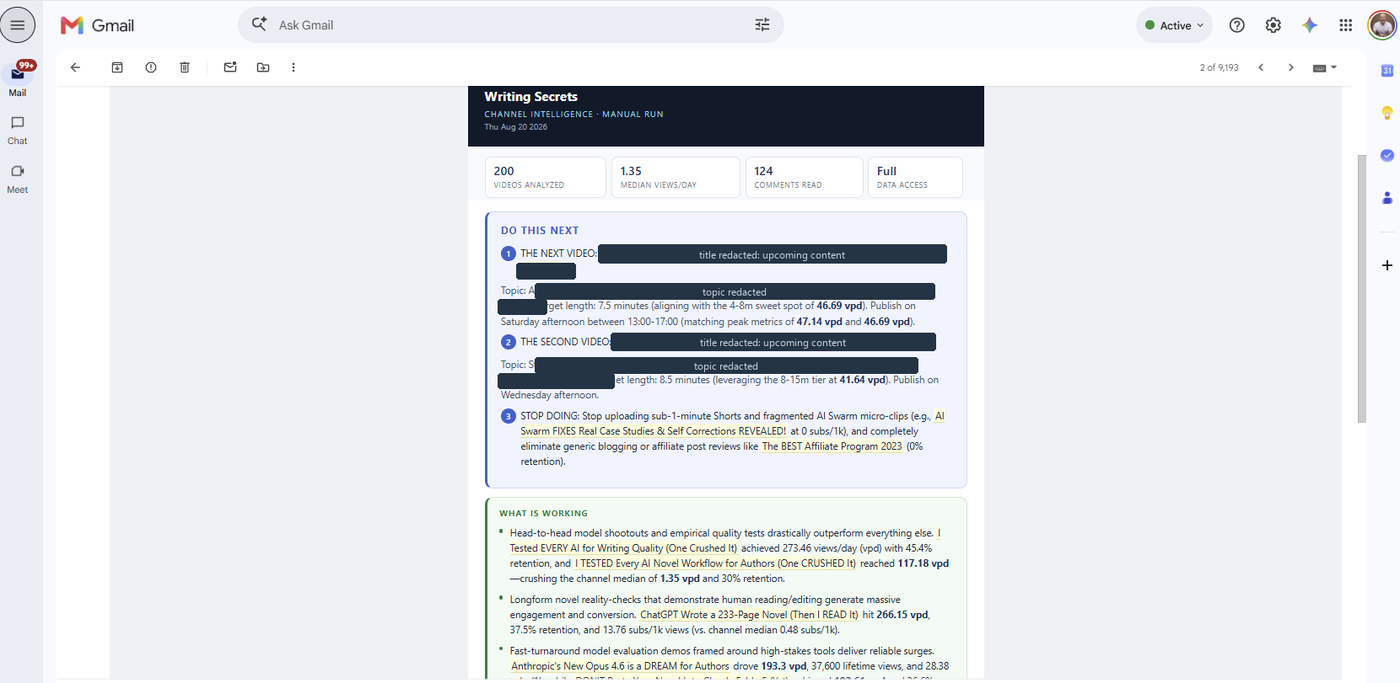
Task: Open Gmail settings gear
Action: [1273, 25]
